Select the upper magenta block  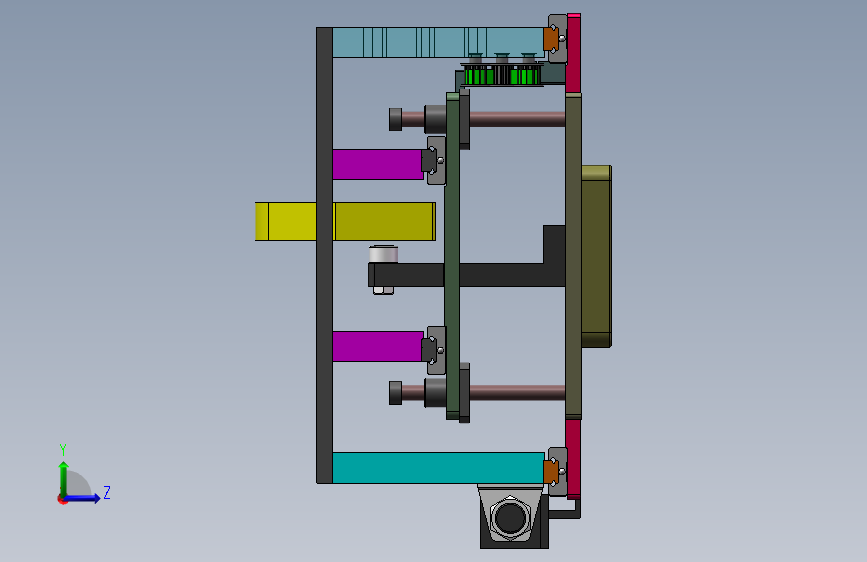click(378, 164)
